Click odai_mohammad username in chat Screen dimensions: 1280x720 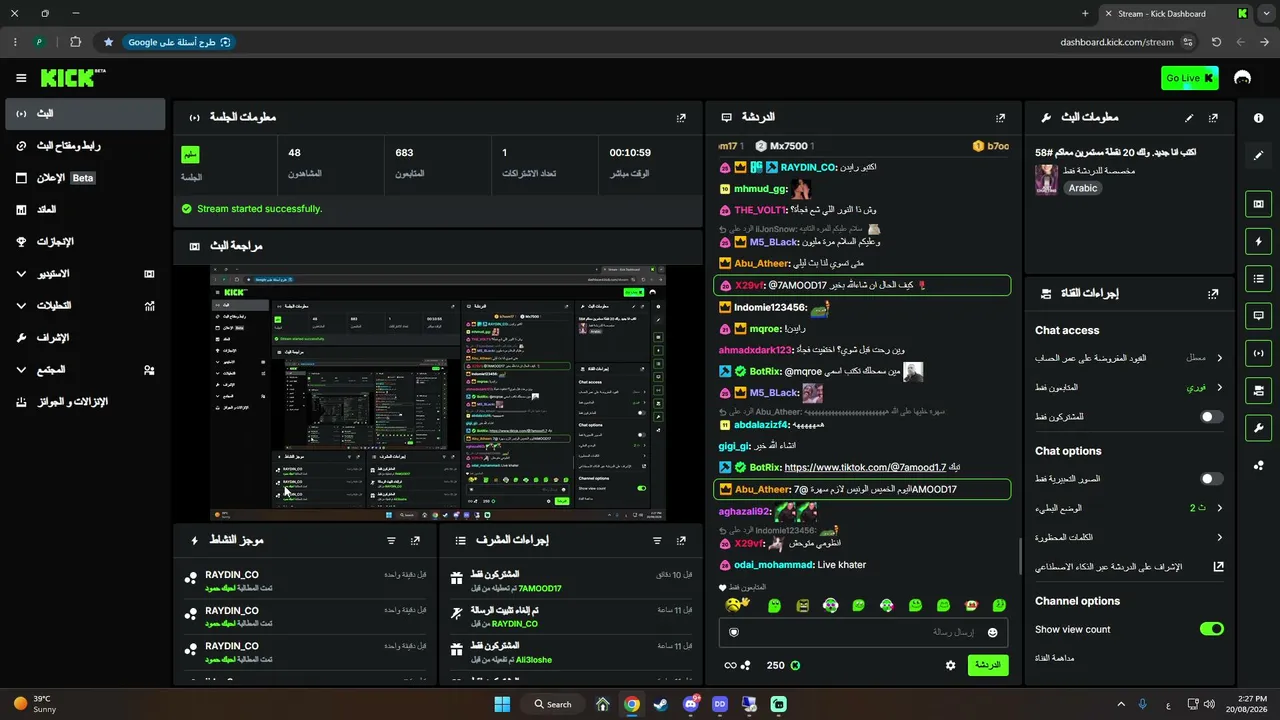pyautogui.click(x=773, y=565)
